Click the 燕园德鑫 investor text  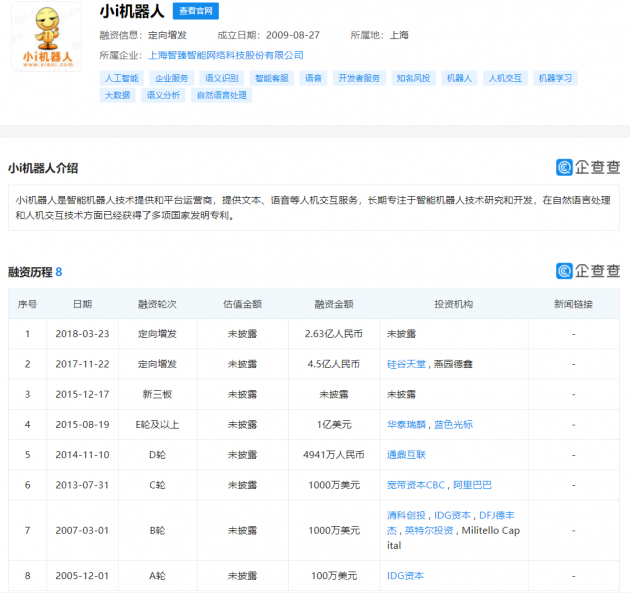pyautogui.click(x=453, y=364)
